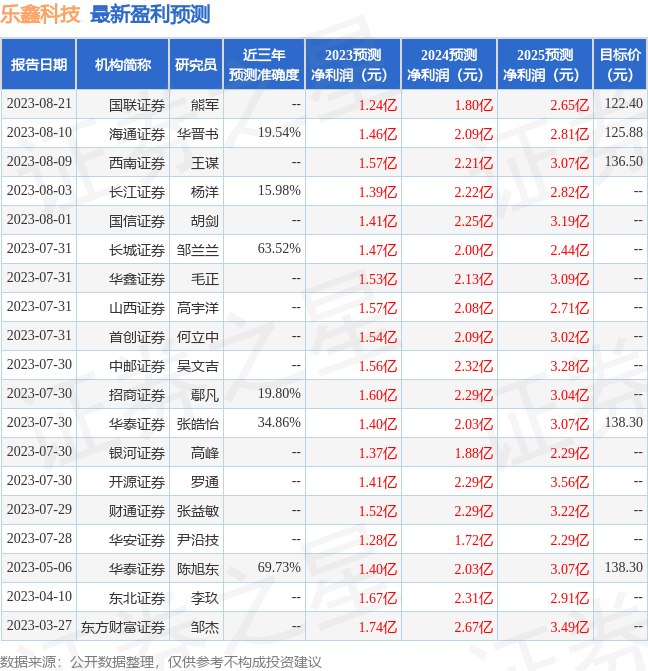
Task: Click the 数据来源 disclaimer footer text
Action: coord(161,662)
